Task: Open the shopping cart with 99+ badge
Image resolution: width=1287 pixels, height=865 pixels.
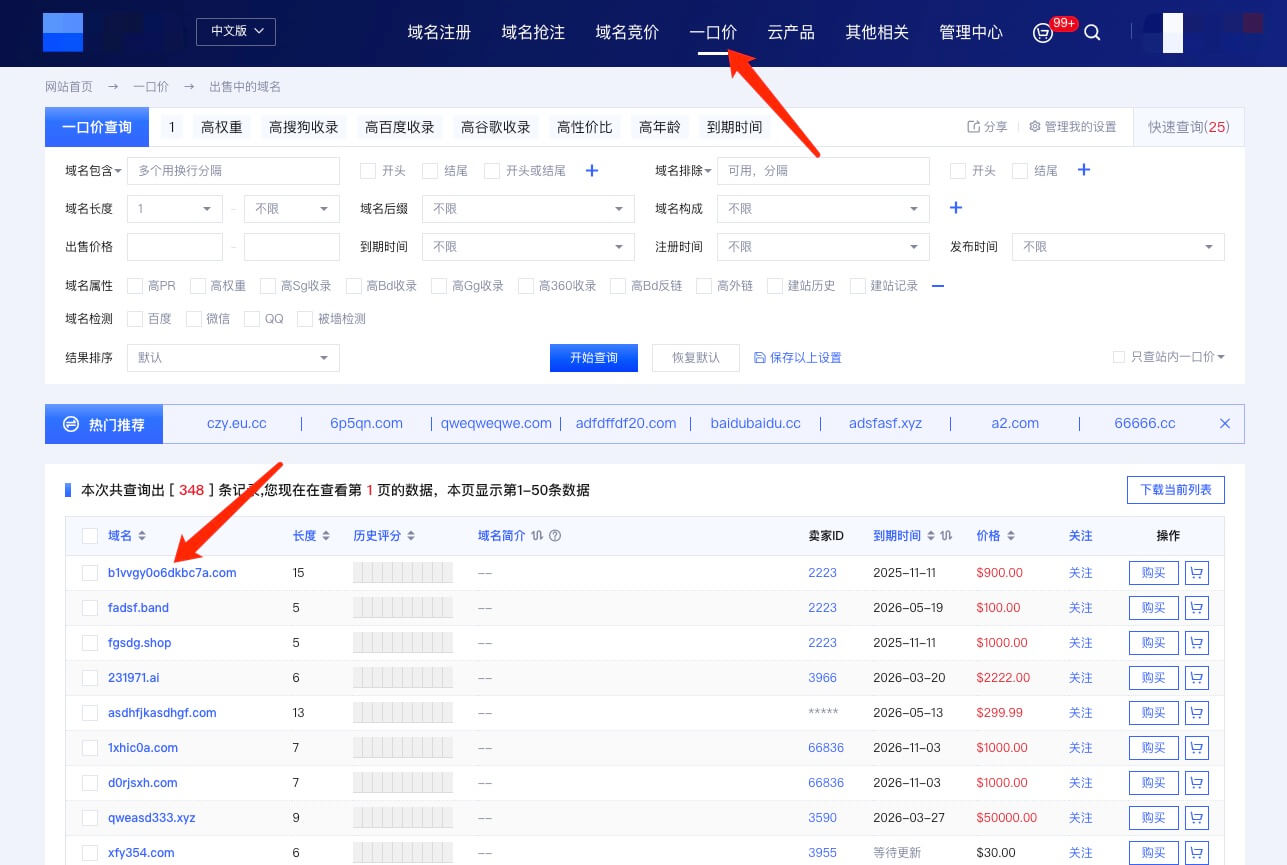Action: click(x=1043, y=33)
